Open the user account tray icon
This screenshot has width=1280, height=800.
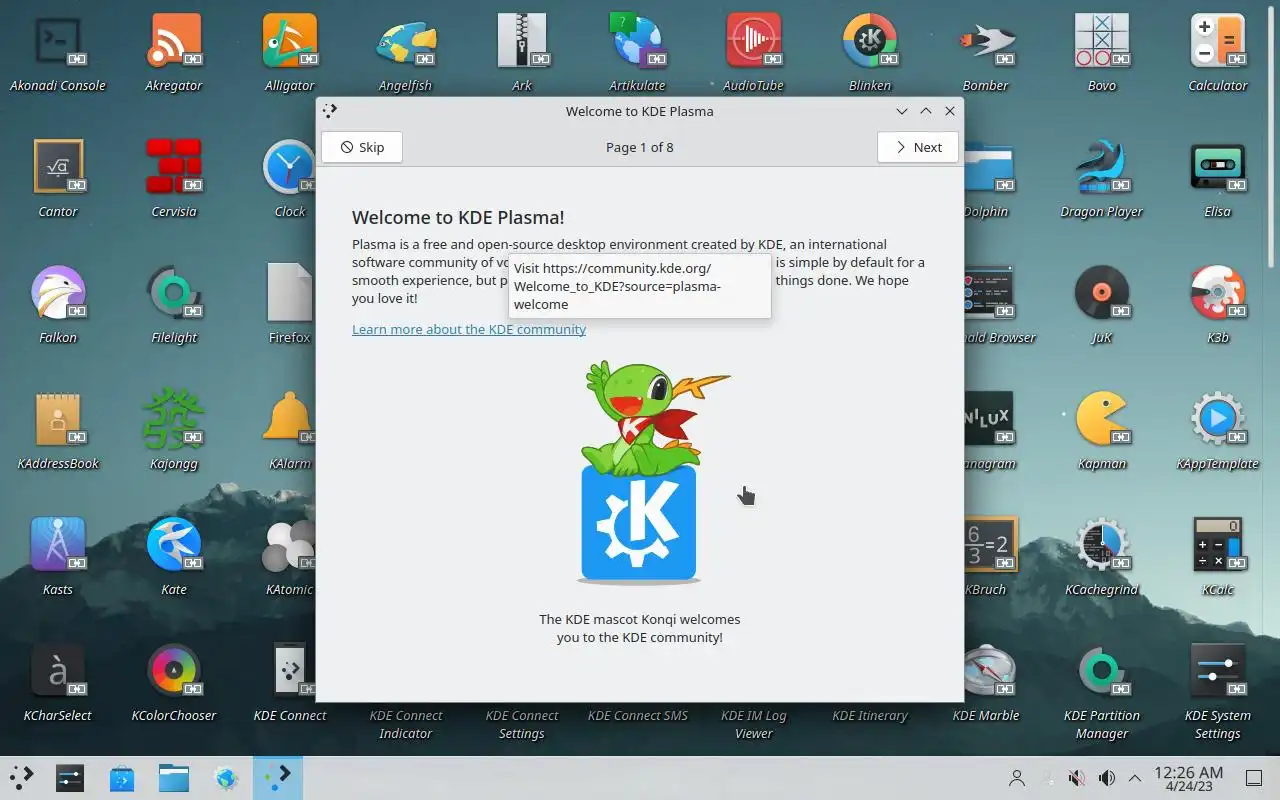coord(1017,778)
